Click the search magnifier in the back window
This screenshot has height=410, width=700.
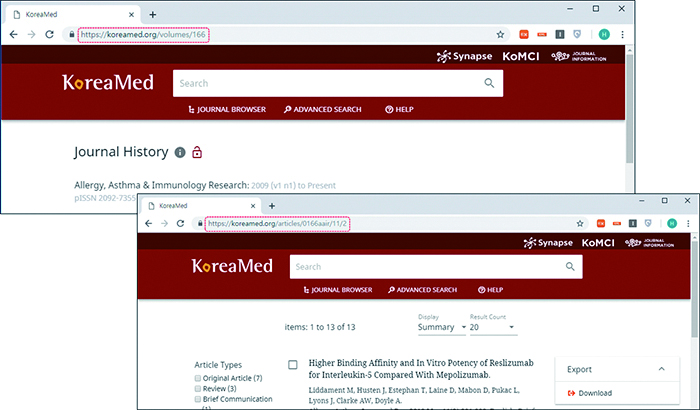tap(489, 83)
